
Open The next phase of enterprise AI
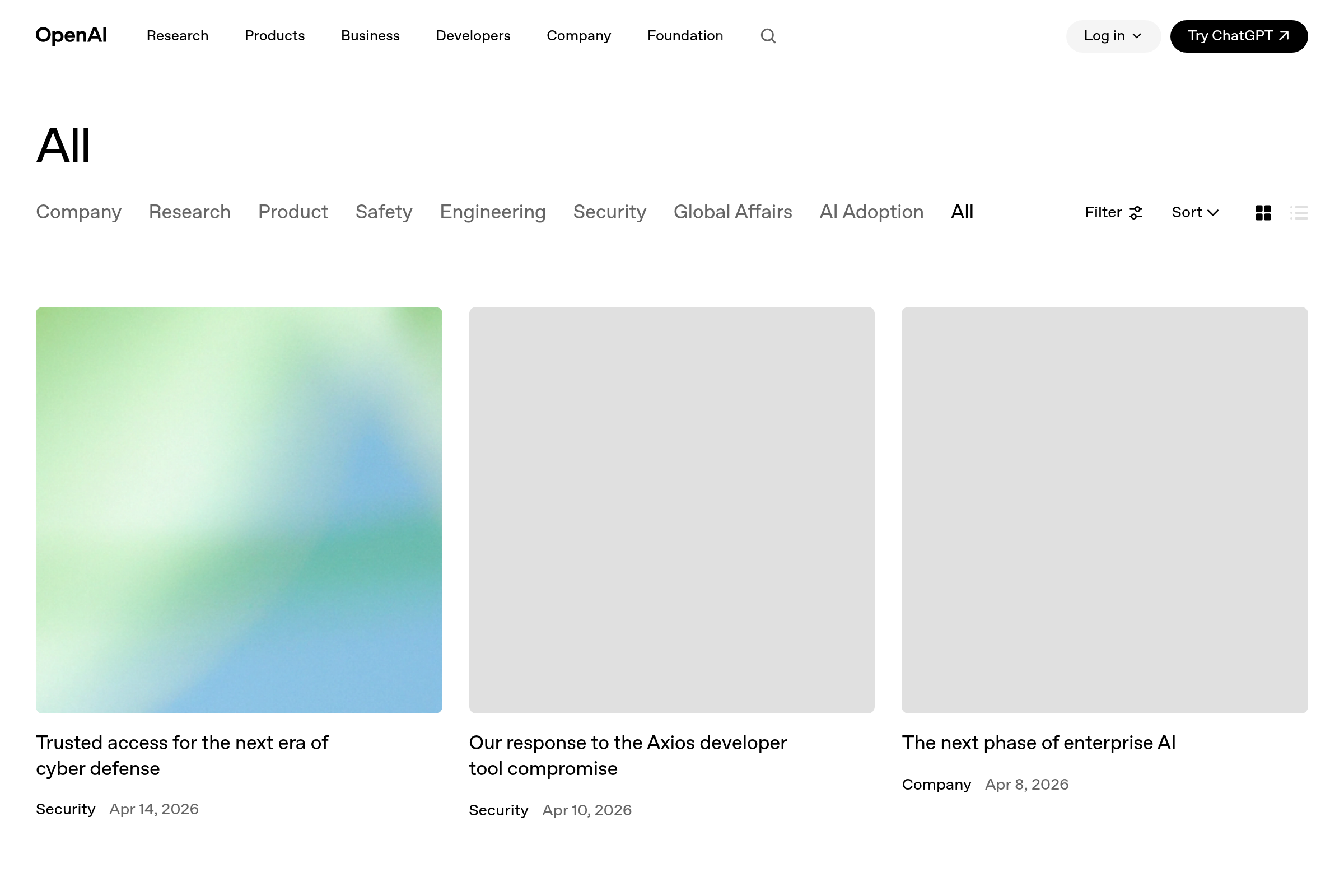click(x=1038, y=743)
